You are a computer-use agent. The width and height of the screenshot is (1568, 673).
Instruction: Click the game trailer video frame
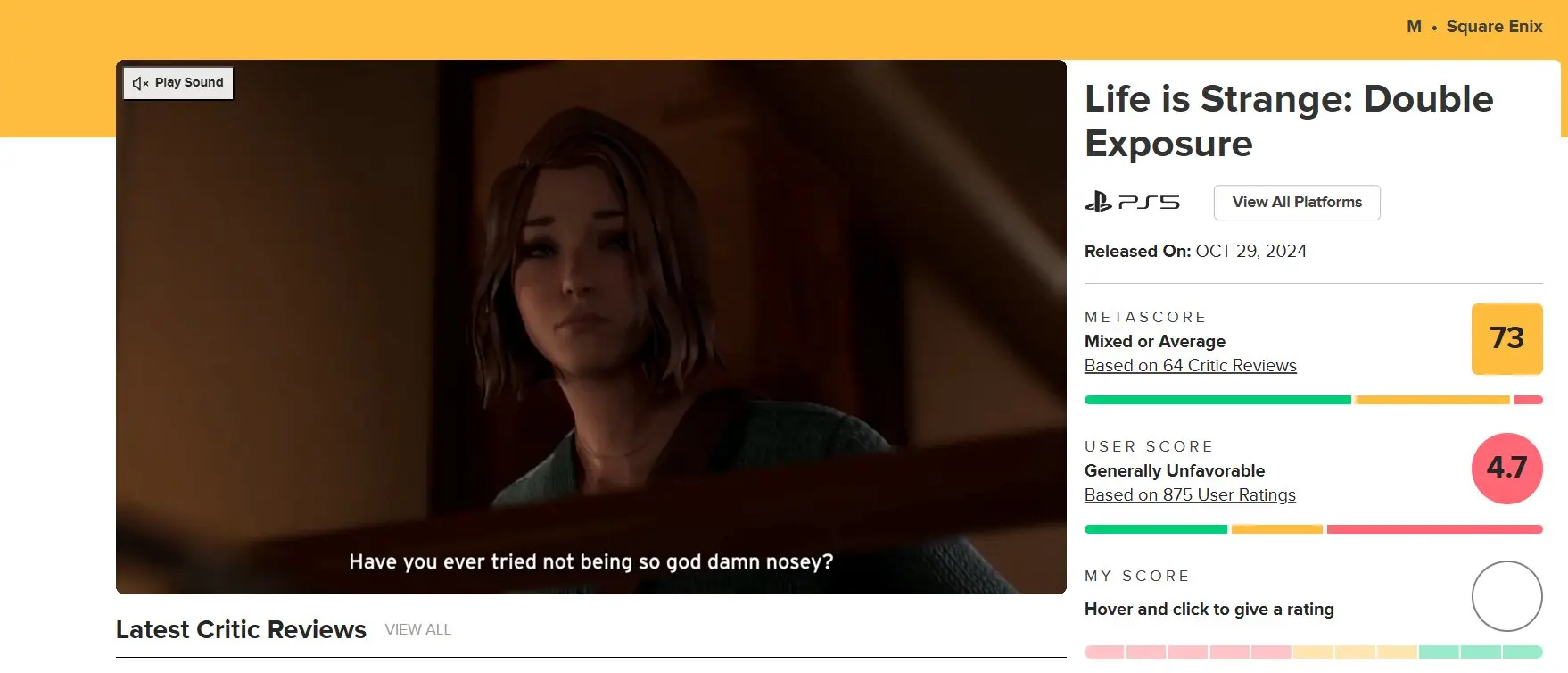tap(590, 327)
